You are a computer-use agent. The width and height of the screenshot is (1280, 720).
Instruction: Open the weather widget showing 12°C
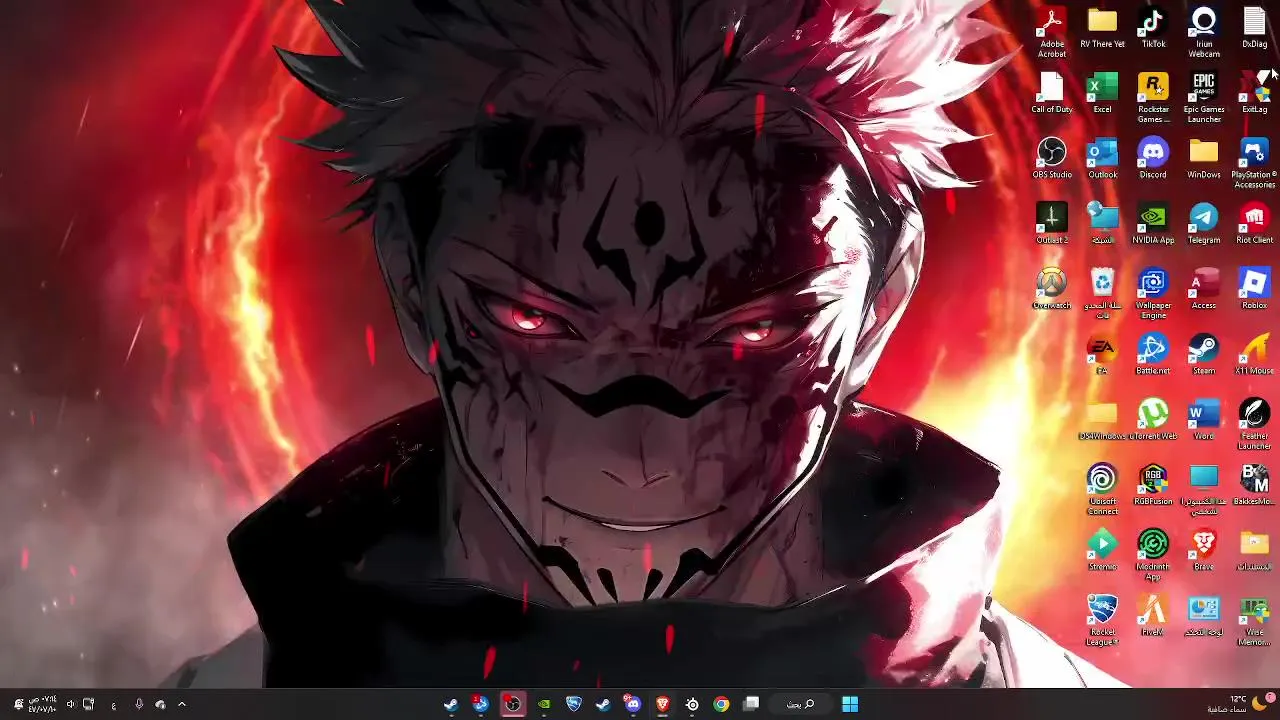tap(1238, 704)
